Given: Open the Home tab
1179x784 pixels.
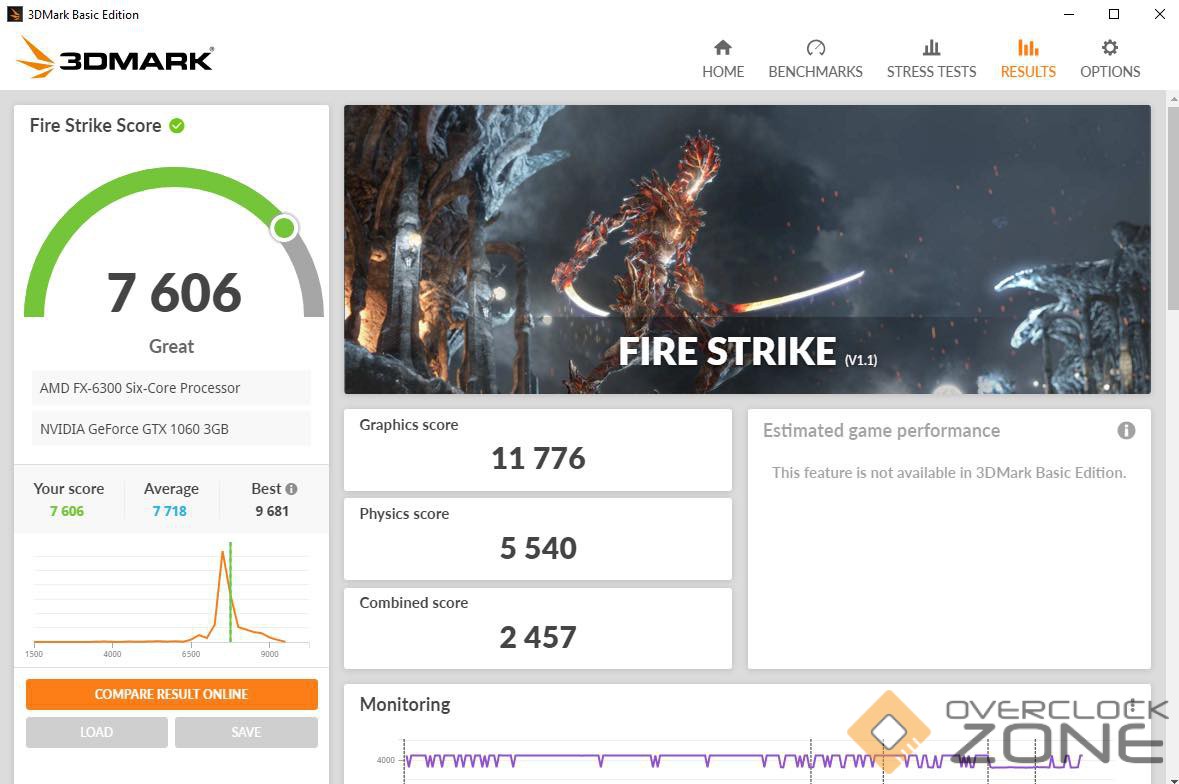Looking at the screenshot, I should pos(723,59).
